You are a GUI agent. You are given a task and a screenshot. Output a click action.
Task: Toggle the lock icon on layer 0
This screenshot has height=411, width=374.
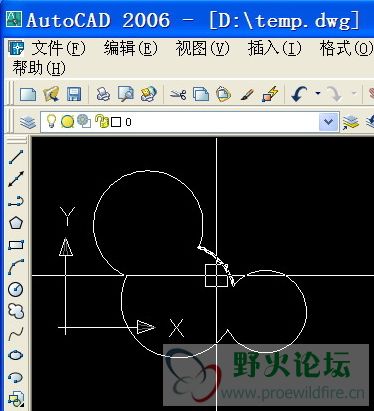point(102,121)
